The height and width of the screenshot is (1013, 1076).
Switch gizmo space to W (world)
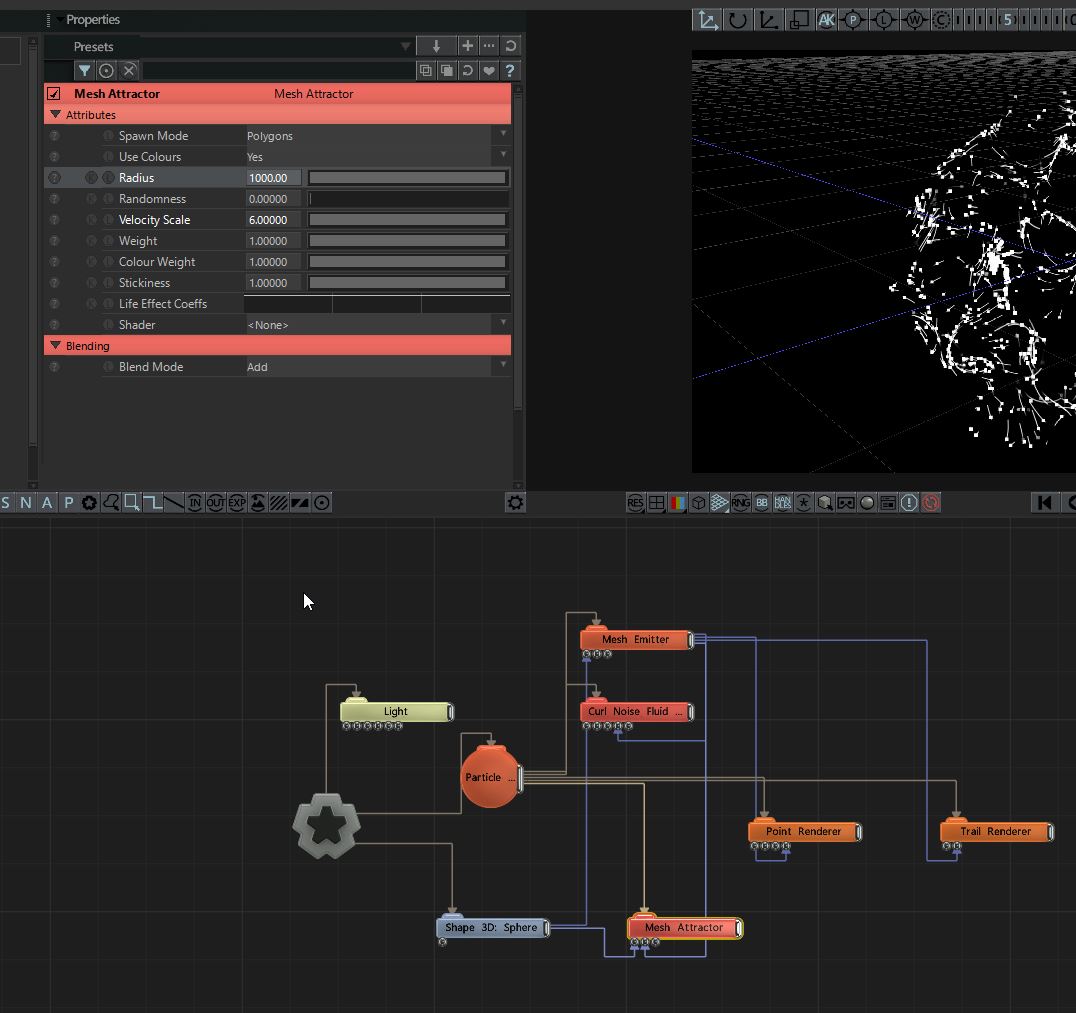914,20
